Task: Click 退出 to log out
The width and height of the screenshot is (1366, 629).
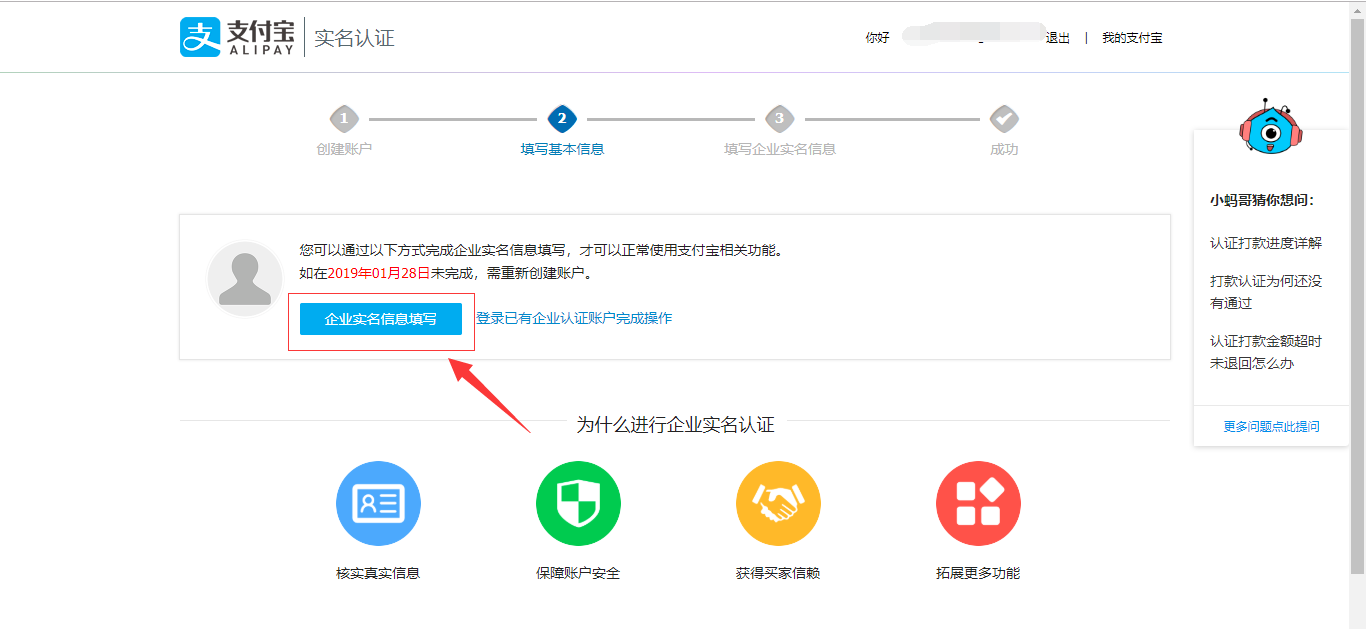Action: tap(1057, 38)
